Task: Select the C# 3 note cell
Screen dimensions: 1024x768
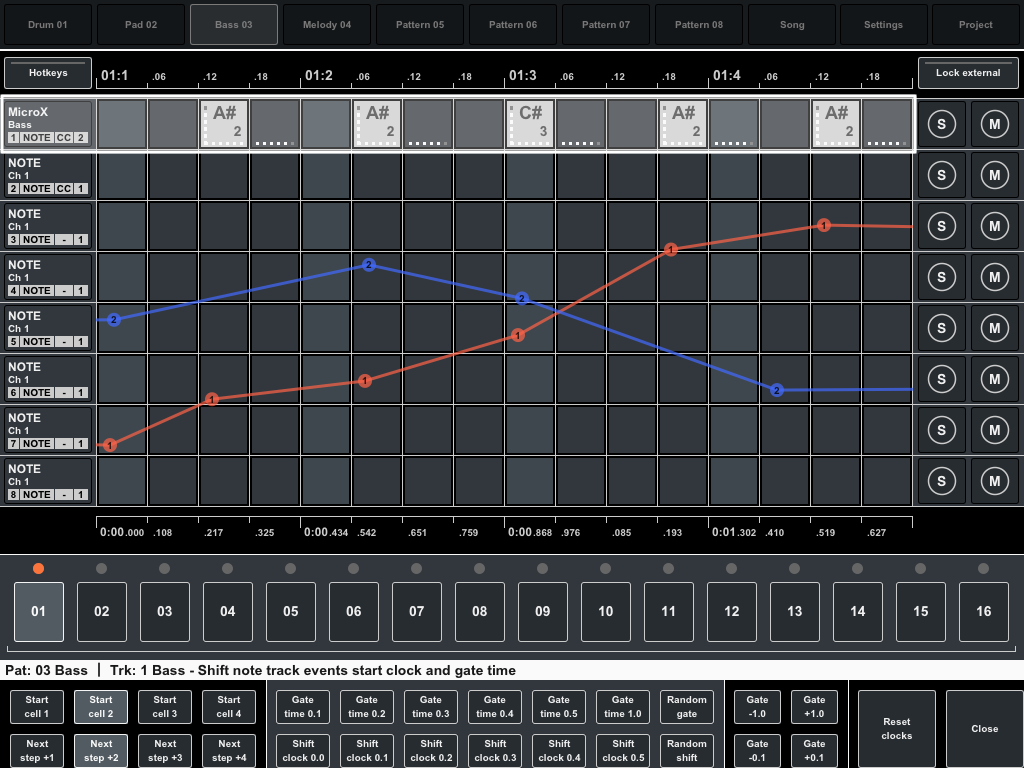Action: [530, 123]
